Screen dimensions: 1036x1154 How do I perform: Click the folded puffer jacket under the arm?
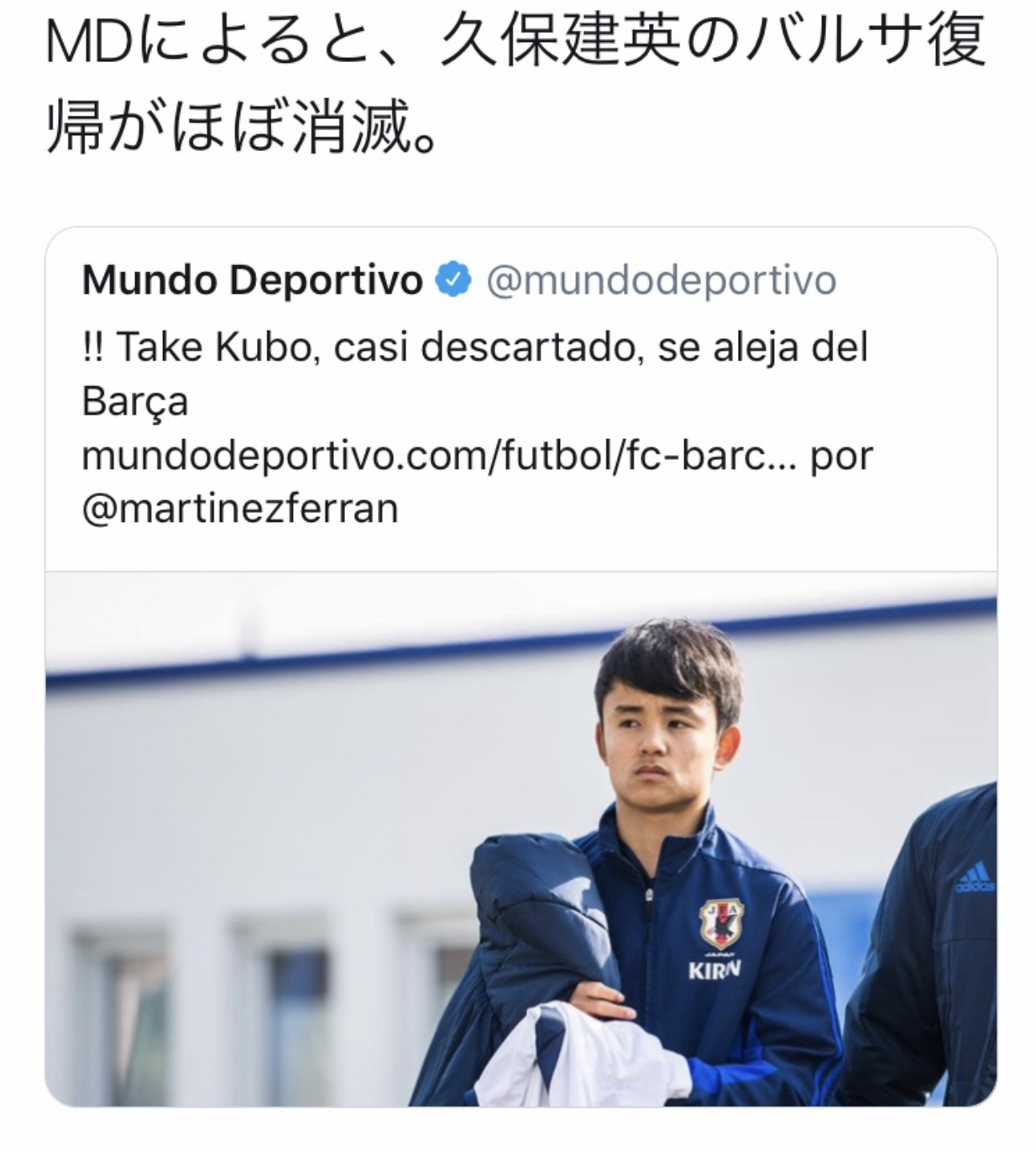pyautogui.click(x=537, y=932)
